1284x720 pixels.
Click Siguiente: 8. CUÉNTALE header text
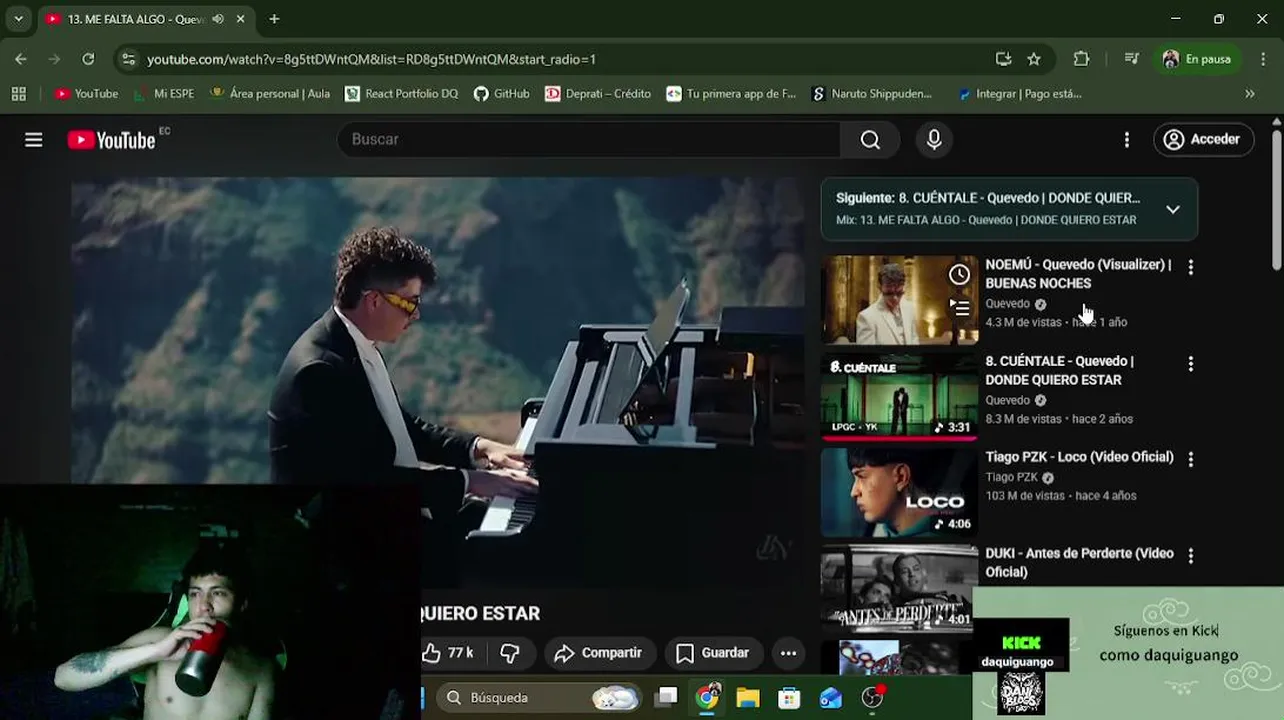point(988,198)
